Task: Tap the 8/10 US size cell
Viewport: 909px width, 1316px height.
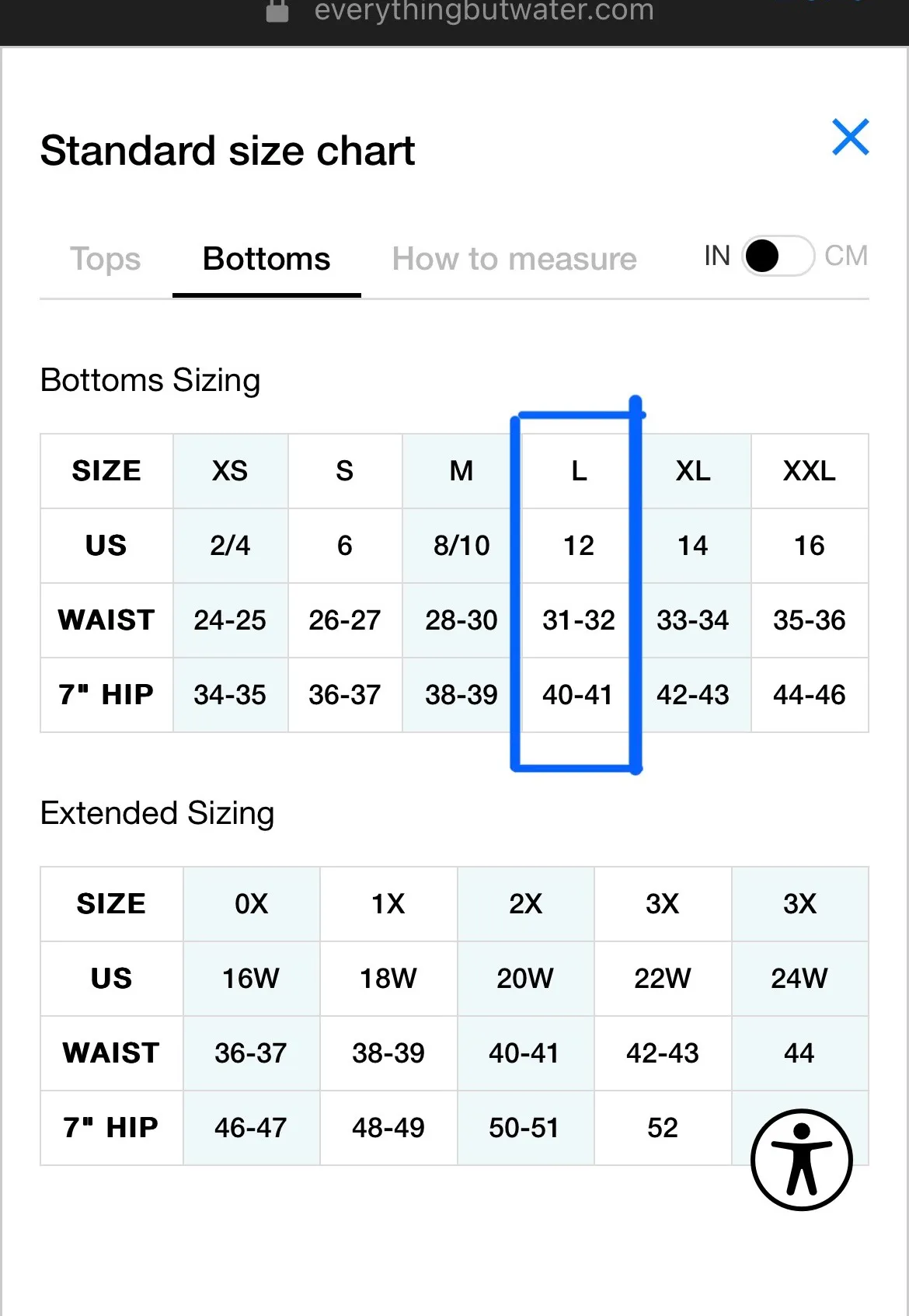Action: 461,546
